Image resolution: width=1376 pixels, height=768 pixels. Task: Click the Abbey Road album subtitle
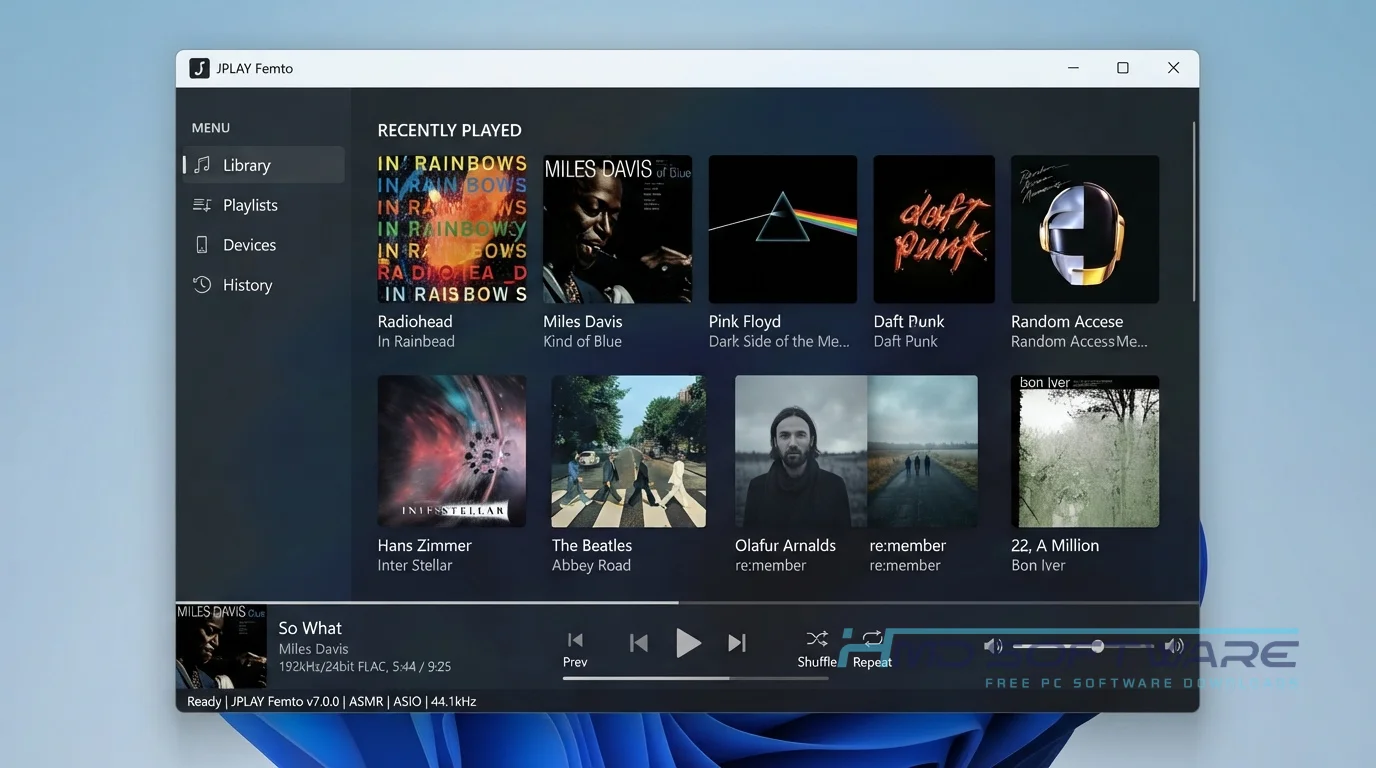(591, 565)
